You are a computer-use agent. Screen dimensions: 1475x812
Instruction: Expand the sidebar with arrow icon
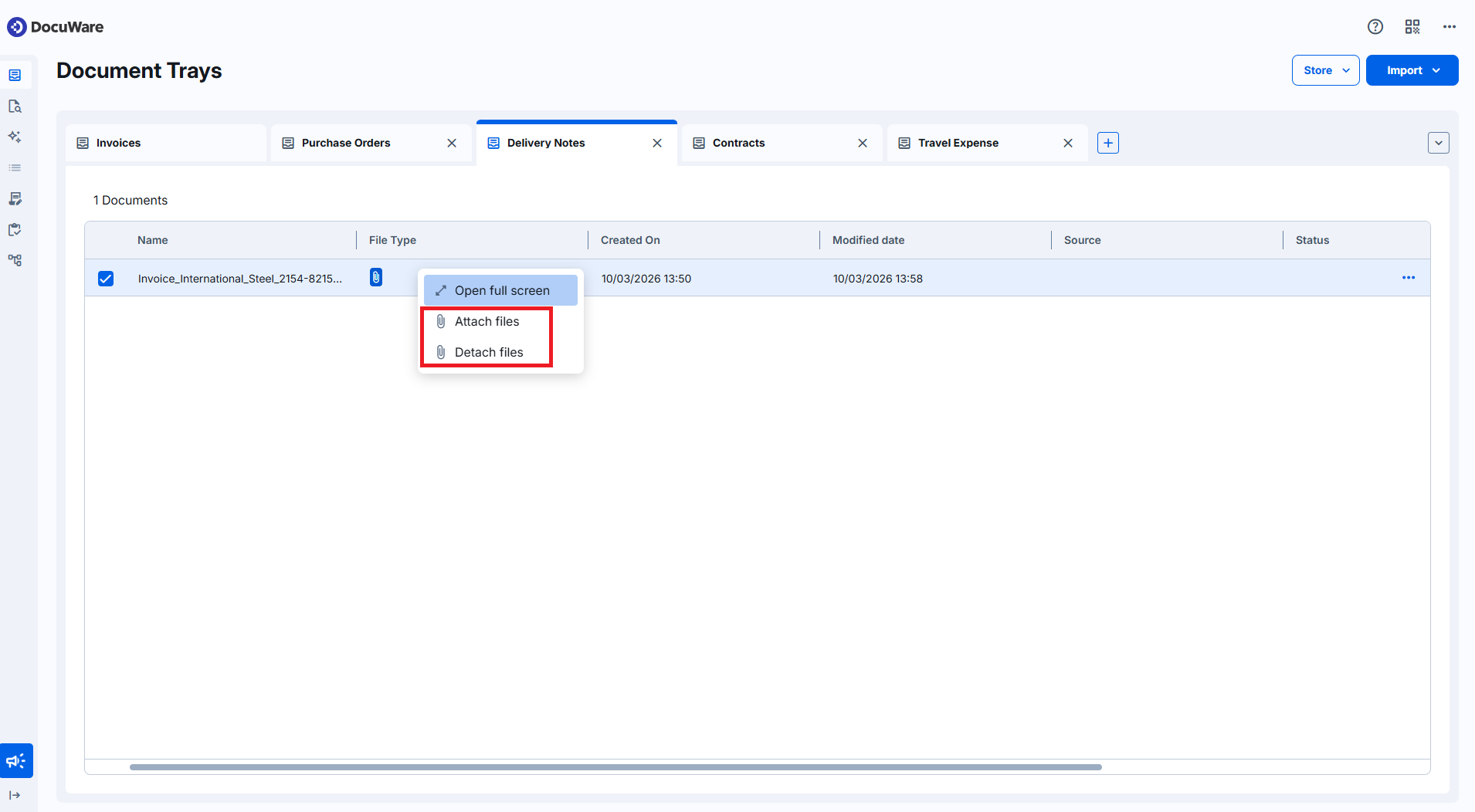tap(15, 795)
